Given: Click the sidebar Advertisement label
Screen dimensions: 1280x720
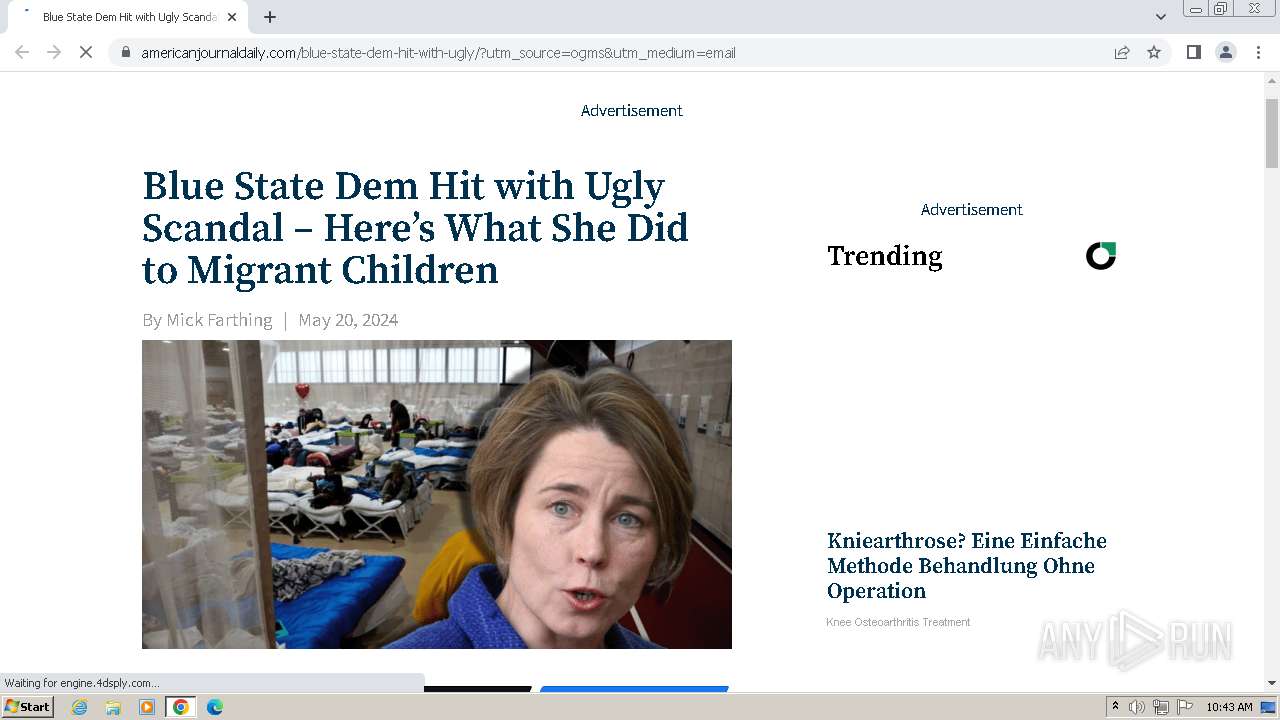Looking at the screenshot, I should pyautogui.click(x=972, y=210).
